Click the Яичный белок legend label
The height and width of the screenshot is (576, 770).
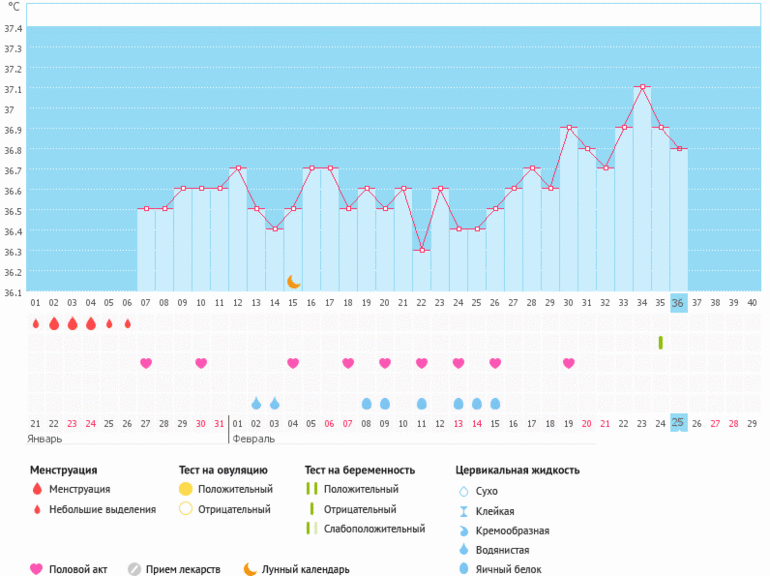click(510, 570)
